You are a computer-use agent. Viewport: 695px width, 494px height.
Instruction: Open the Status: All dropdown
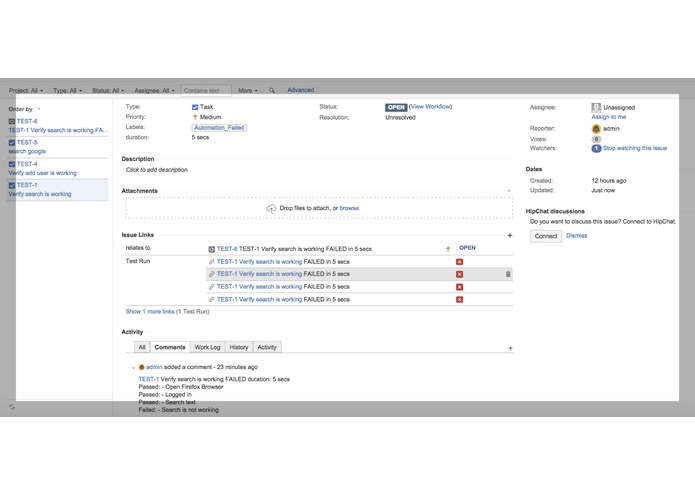point(108,90)
